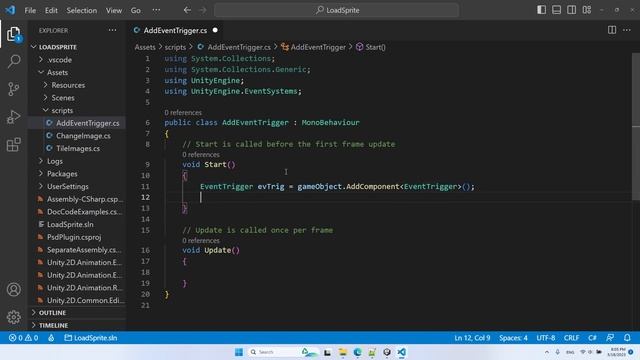Image resolution: width=640 pixels, height=360 pixels.
Task: Change indentation via Spaces: 4
Action: click(513, 338)
